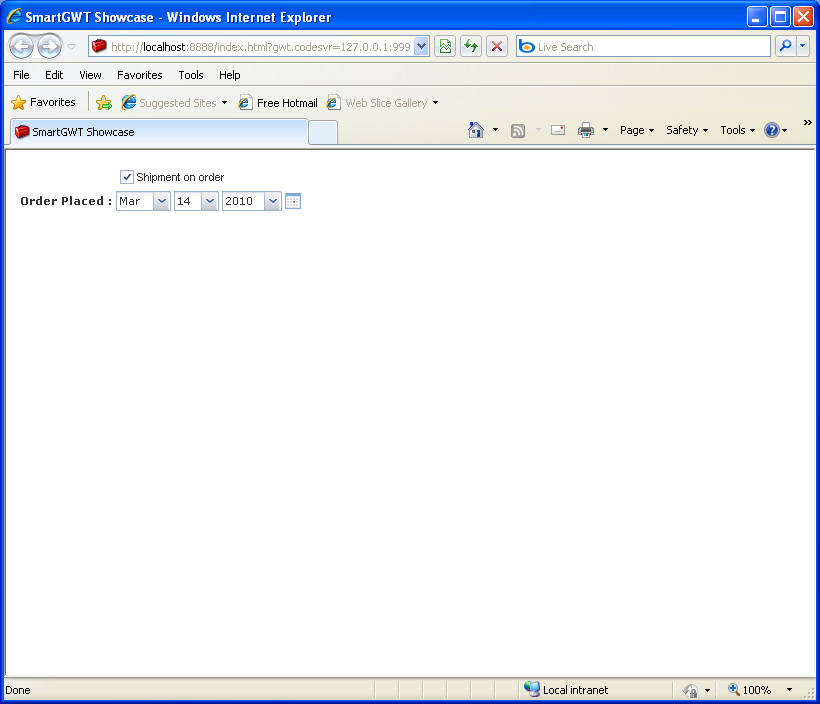Close the Internet Explorer window
The image size is (820, 704).
(803, 17)
